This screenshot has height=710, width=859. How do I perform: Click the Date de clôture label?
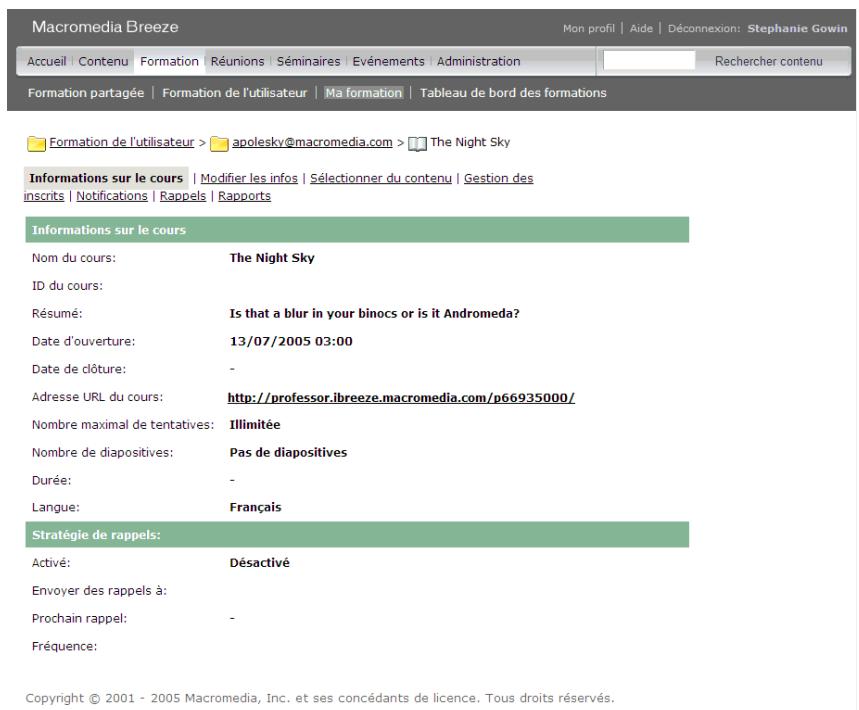79,369
